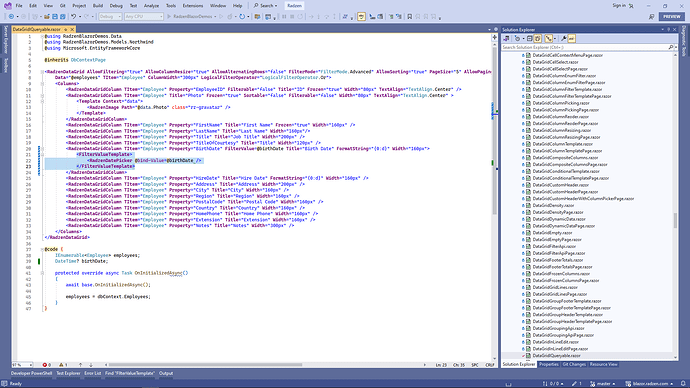
Task: Click the Solution Explorer vertical scrollbar thumb
Action: pos(675,220)
